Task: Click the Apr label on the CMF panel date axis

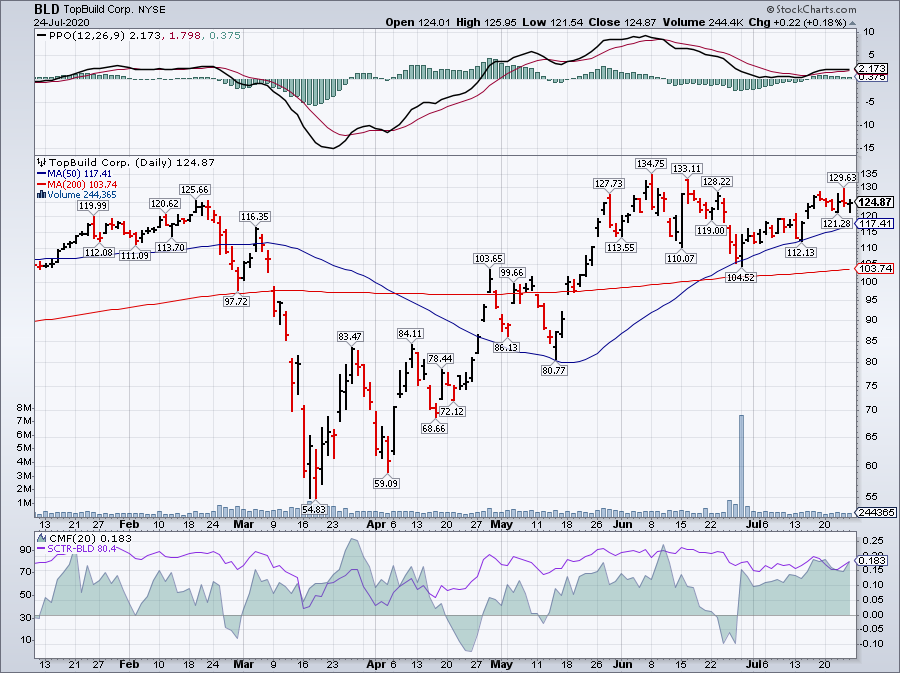Action: [377, 664]
